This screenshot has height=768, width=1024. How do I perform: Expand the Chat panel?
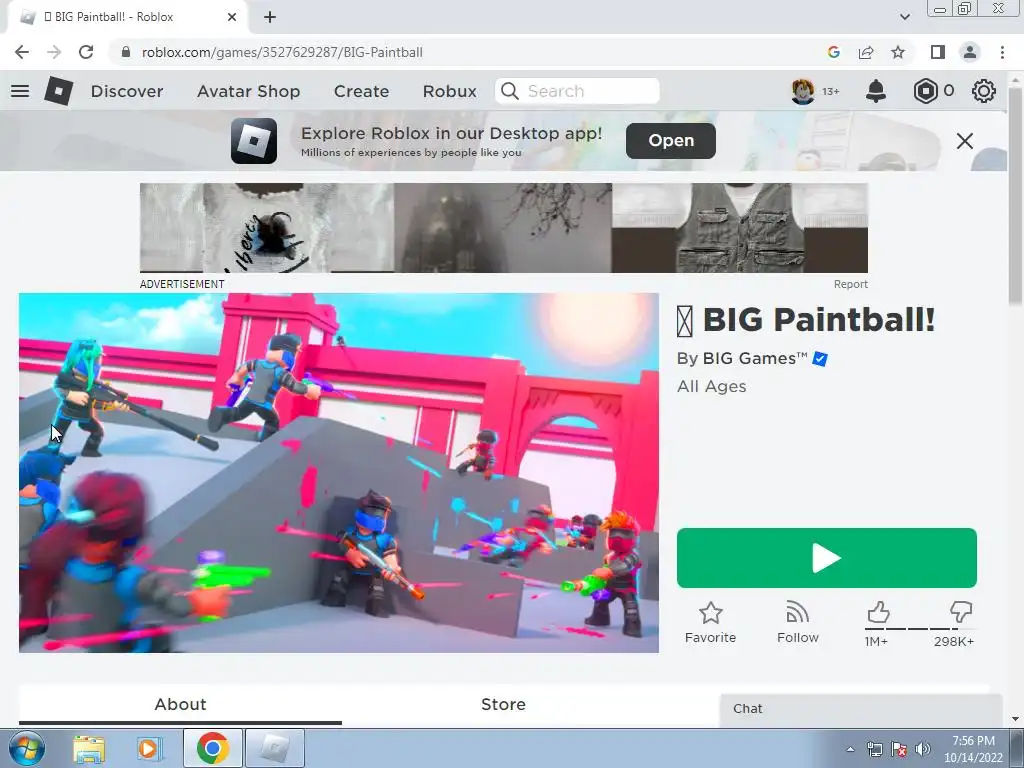coord(861,709)
